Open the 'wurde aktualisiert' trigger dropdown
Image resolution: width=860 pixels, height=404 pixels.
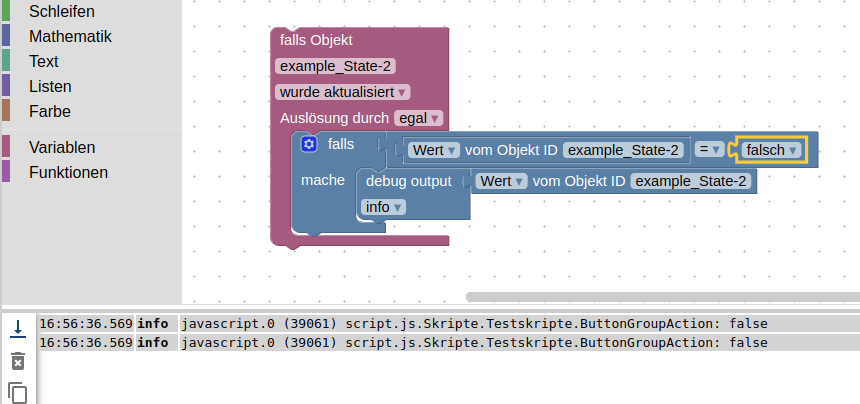click(x=342, y=92)
